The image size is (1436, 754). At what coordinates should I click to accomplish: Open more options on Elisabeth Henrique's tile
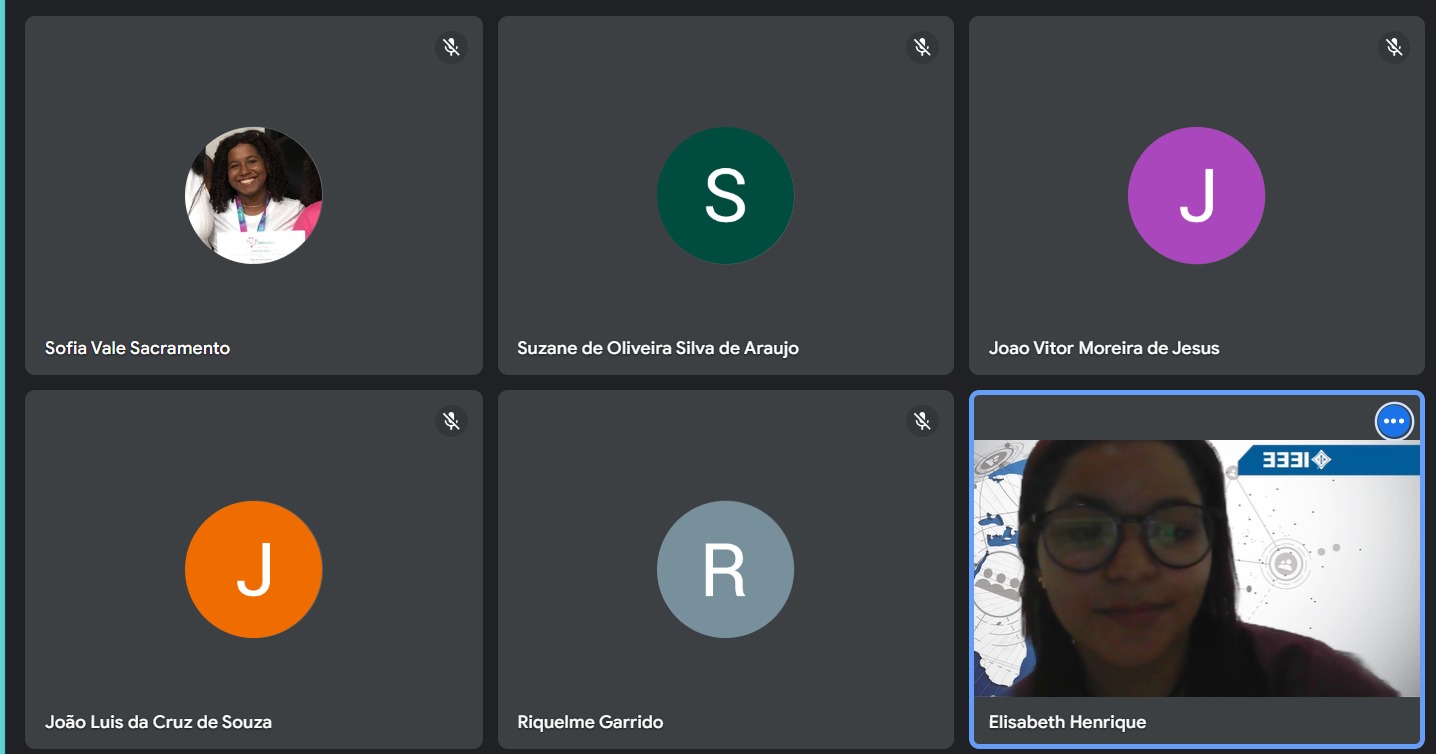[x=1394, y=421]
